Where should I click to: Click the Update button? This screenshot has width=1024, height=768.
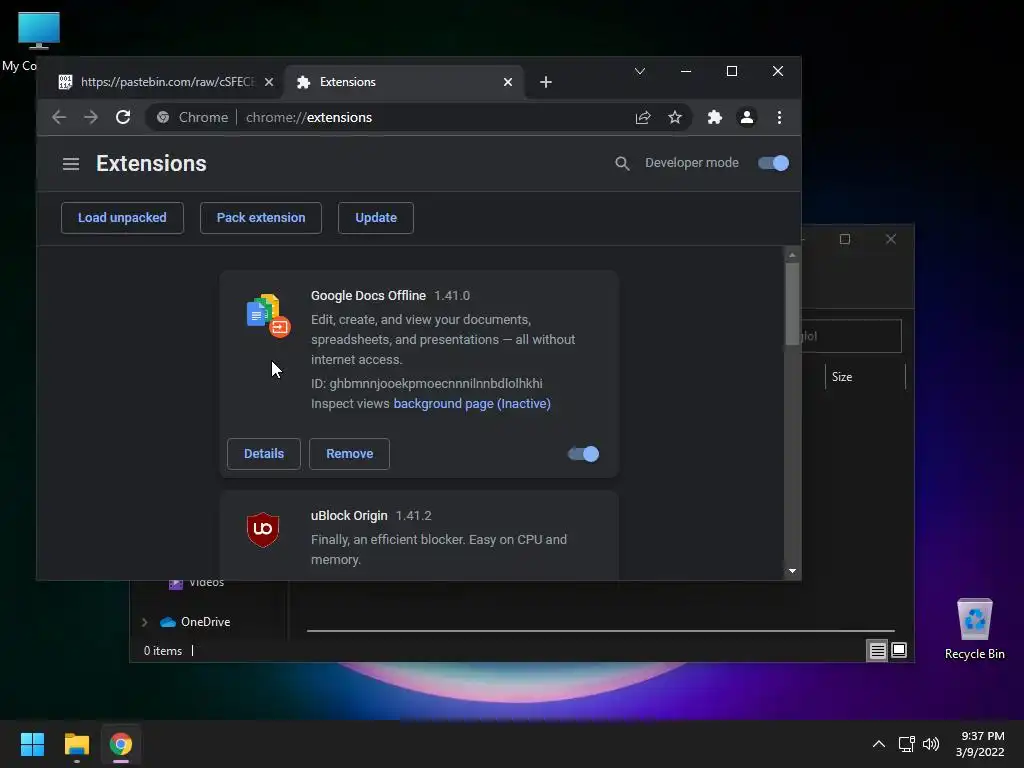tap(376, 217)
